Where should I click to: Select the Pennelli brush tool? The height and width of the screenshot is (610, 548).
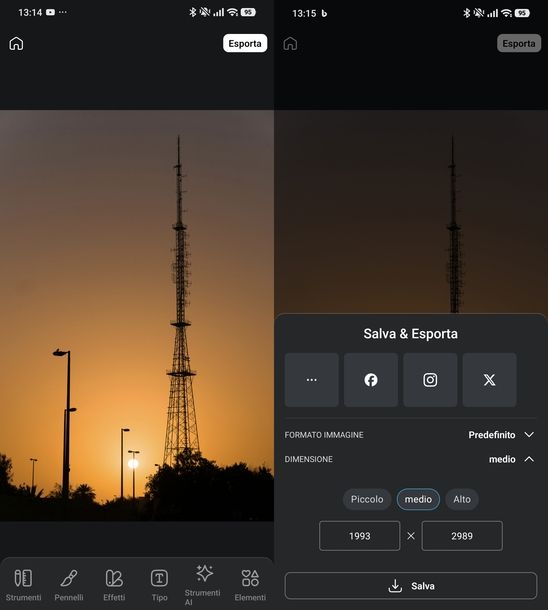pyautogui.click(x=68, y=578)
